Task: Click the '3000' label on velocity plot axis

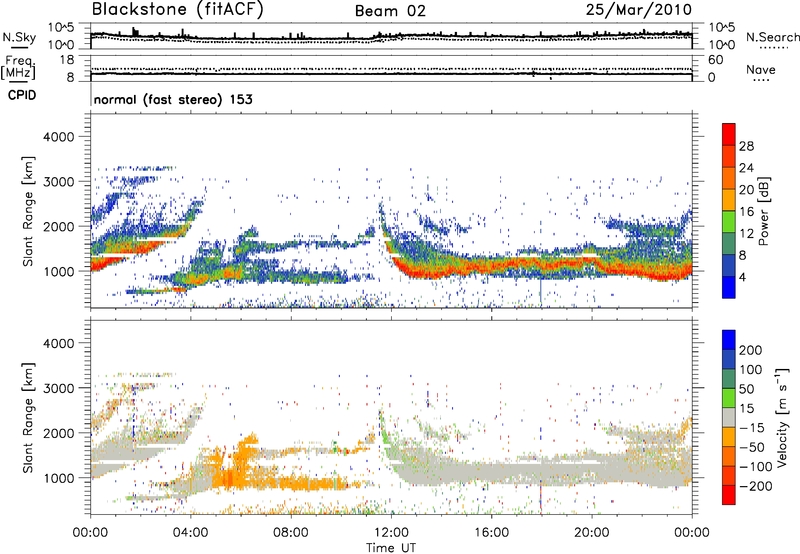Action: (x=59, y=388)
